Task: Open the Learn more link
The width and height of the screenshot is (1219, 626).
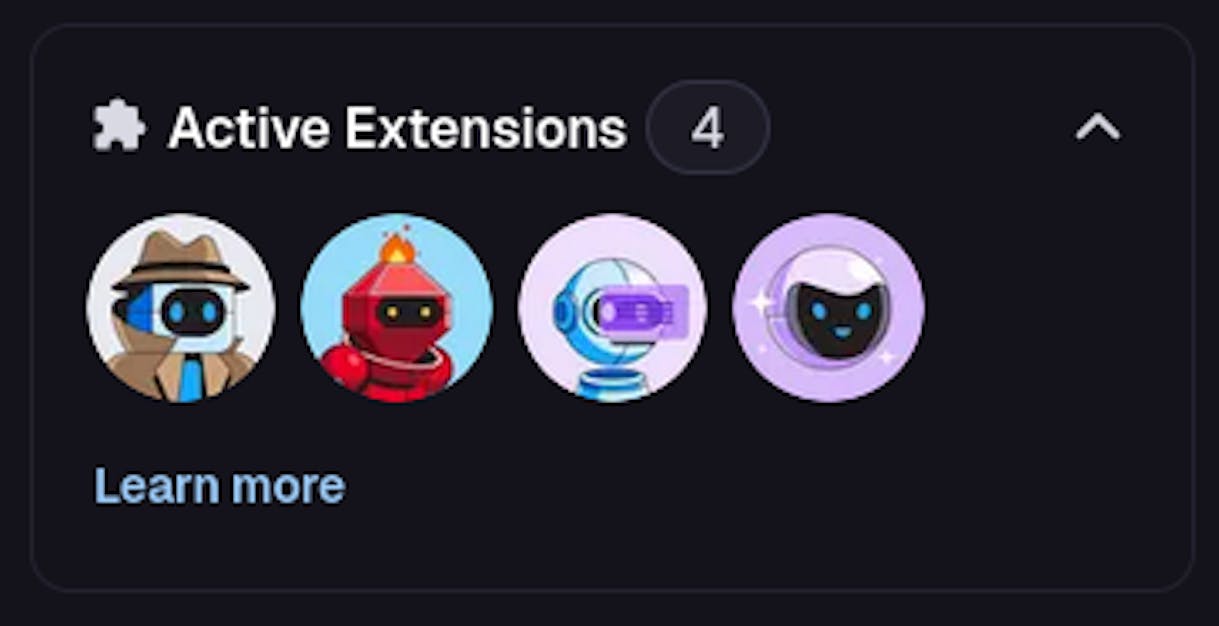Action: (220, 486)
